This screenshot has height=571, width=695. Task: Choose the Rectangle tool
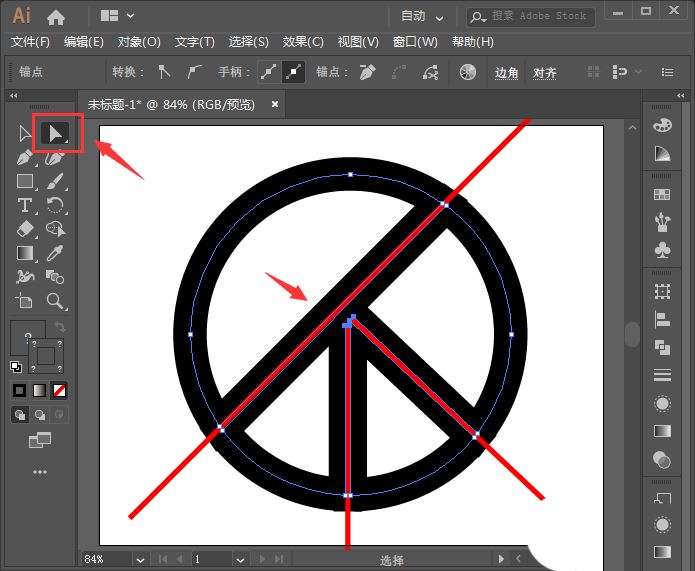(26, 182)
